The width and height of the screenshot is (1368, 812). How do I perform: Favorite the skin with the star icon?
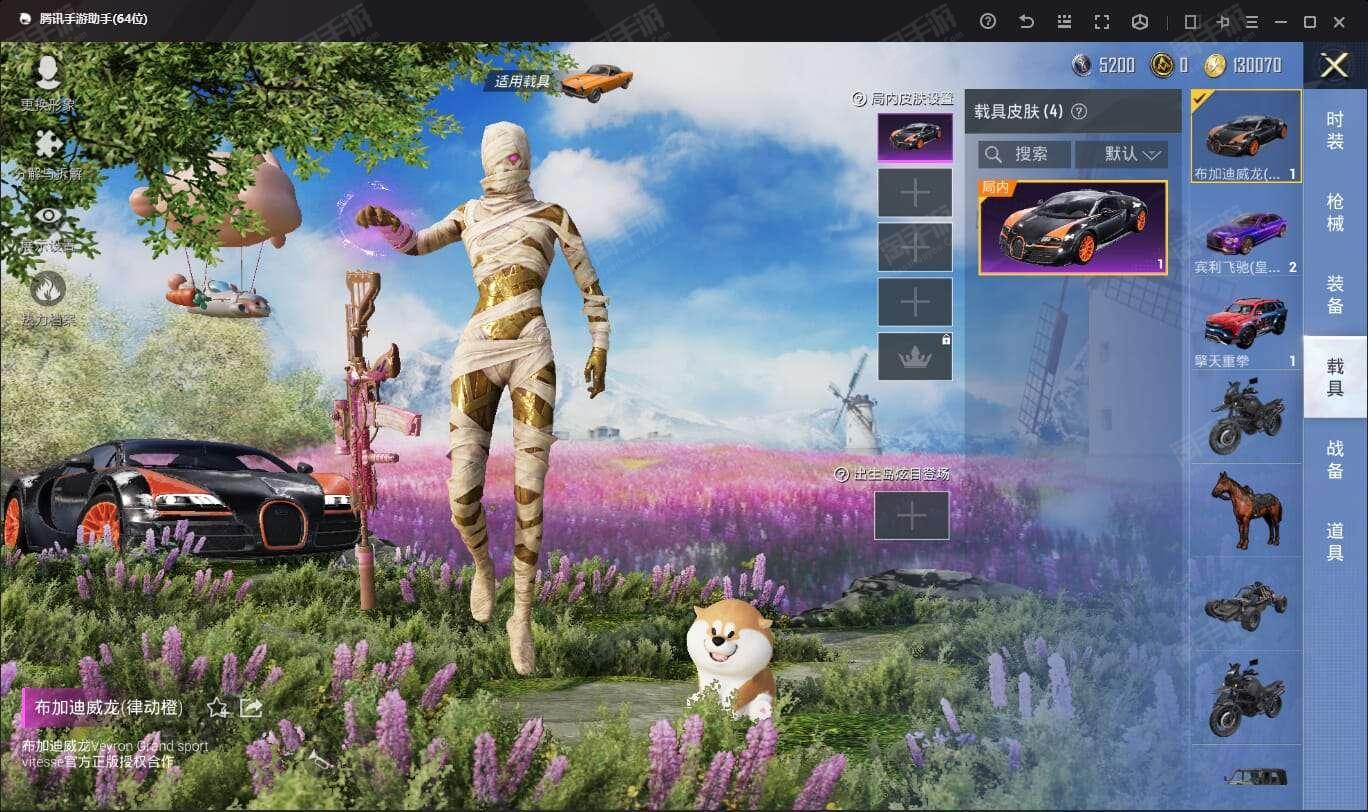217,708
